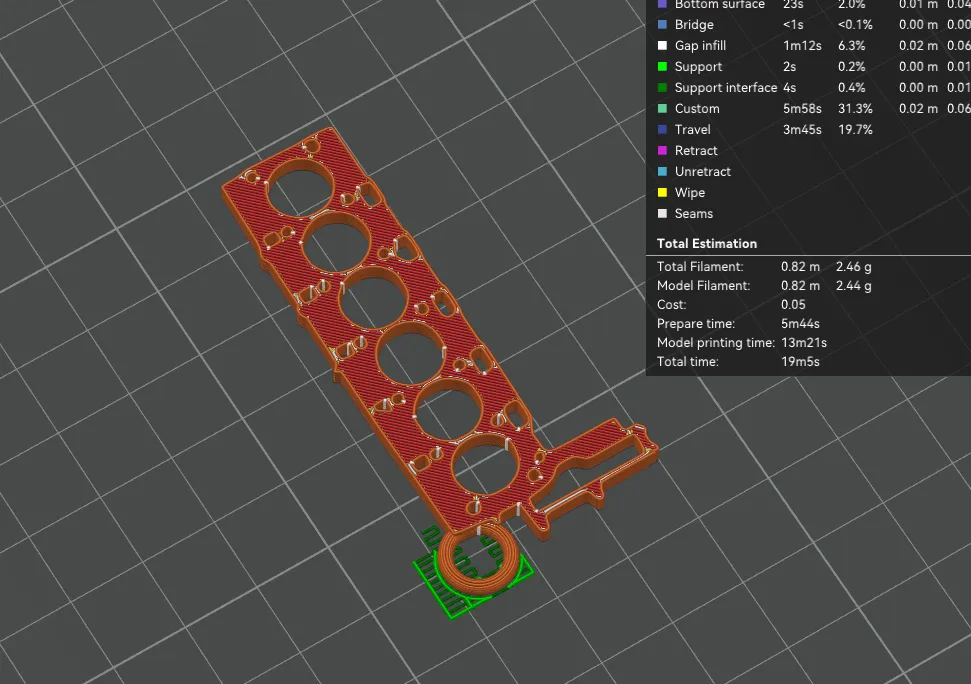The image size is (971, 684).
Task: Toggle the Wipe yellow swatch
Action: pyautogui.click(x=662, y=193)
